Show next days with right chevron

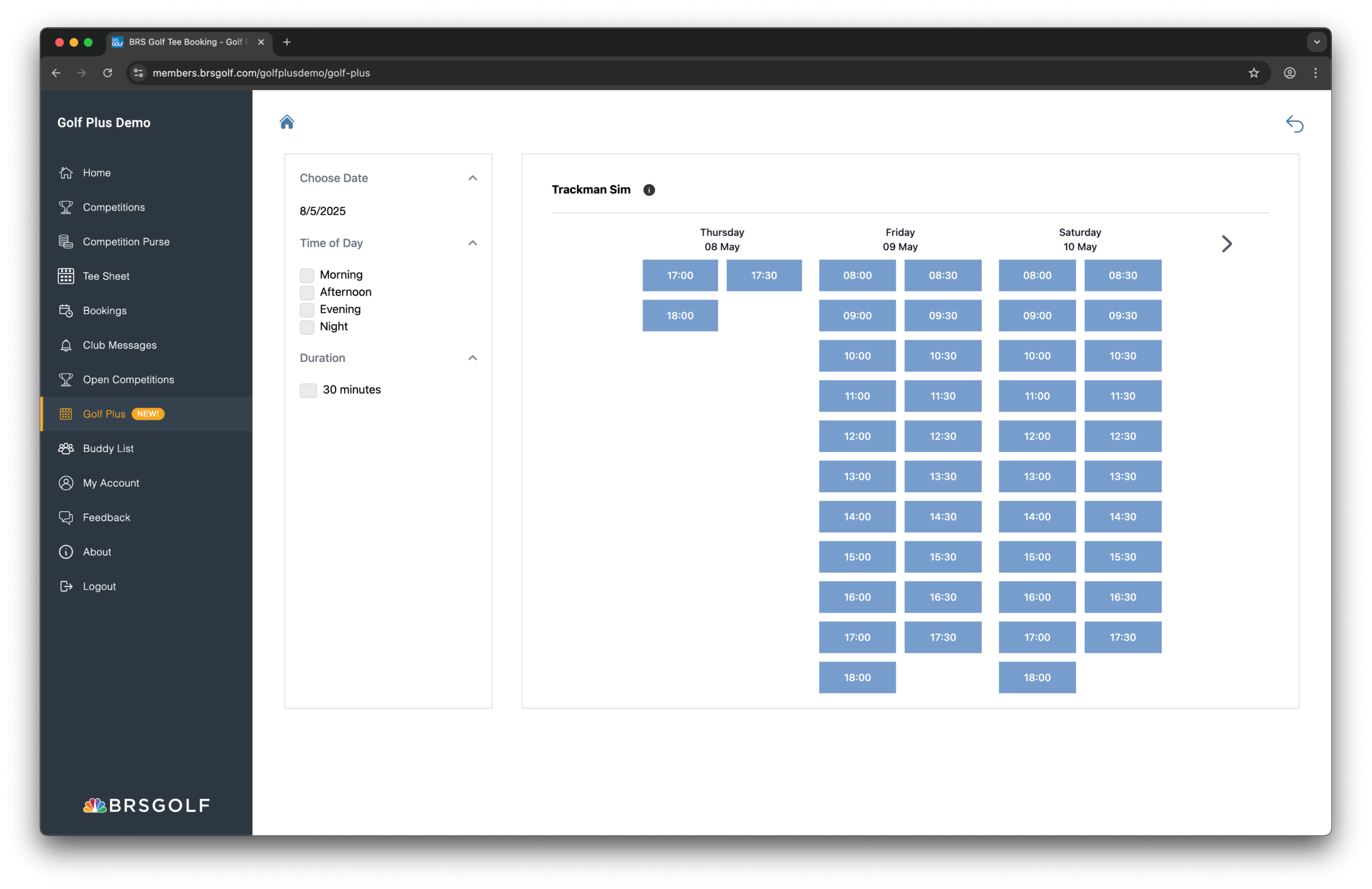(x=1226, y=244)
